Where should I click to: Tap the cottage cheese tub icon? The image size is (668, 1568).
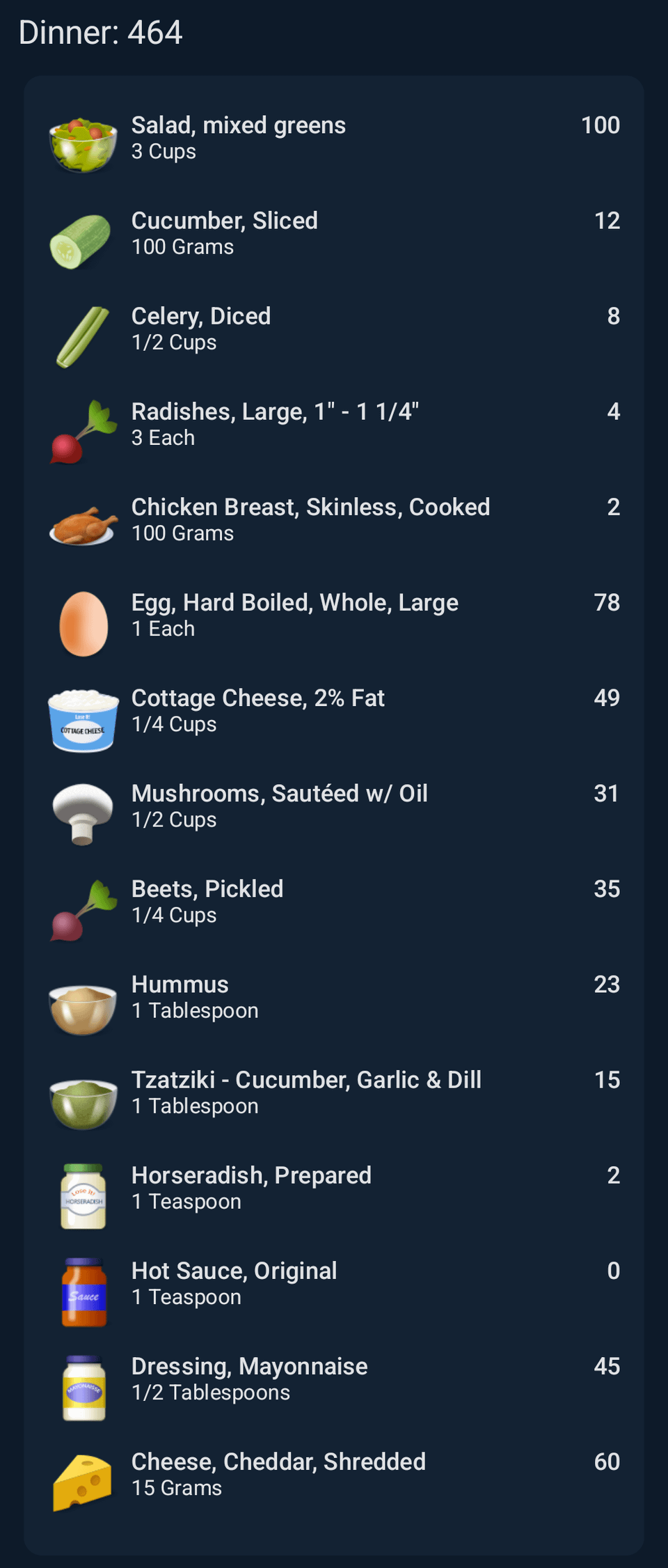click(83, 720)
